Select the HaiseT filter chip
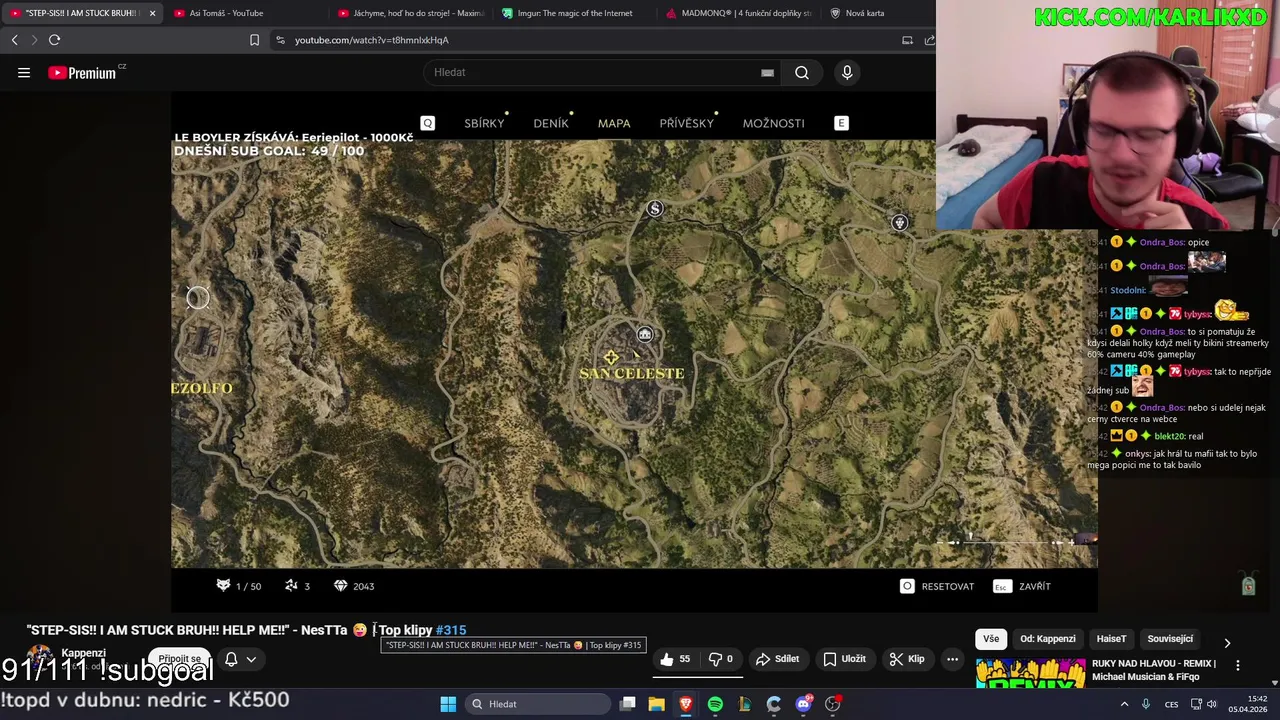Screen dimensions: 1280x720 tap(1111, 639)
